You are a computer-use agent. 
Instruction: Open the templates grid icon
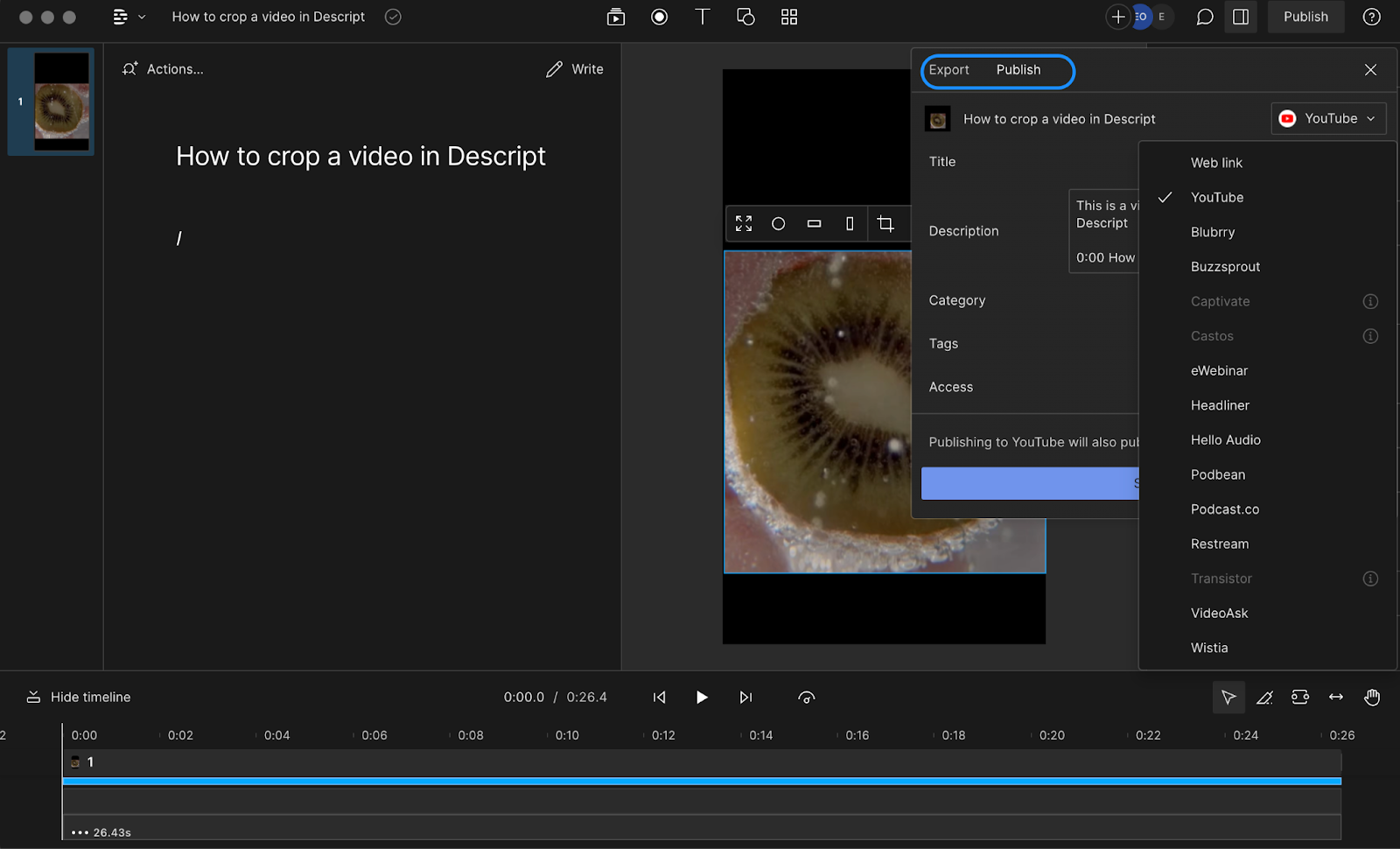pyautogui.click(x=788, y=17)
